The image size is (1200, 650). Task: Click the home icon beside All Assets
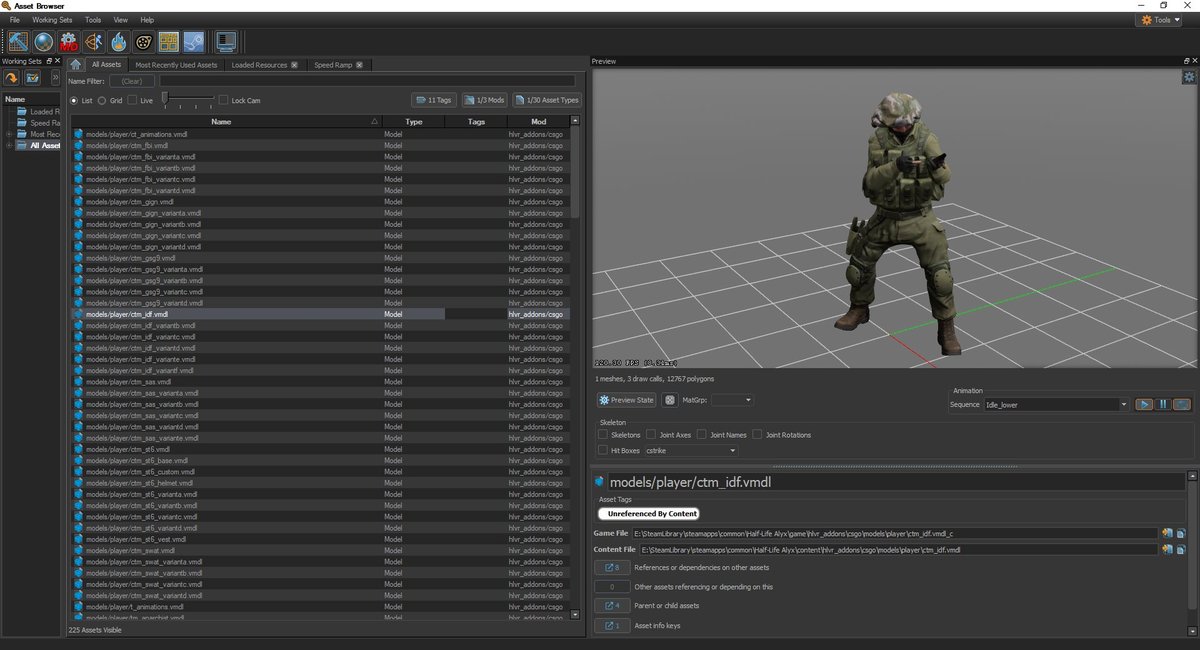click(x=76, y=65)
